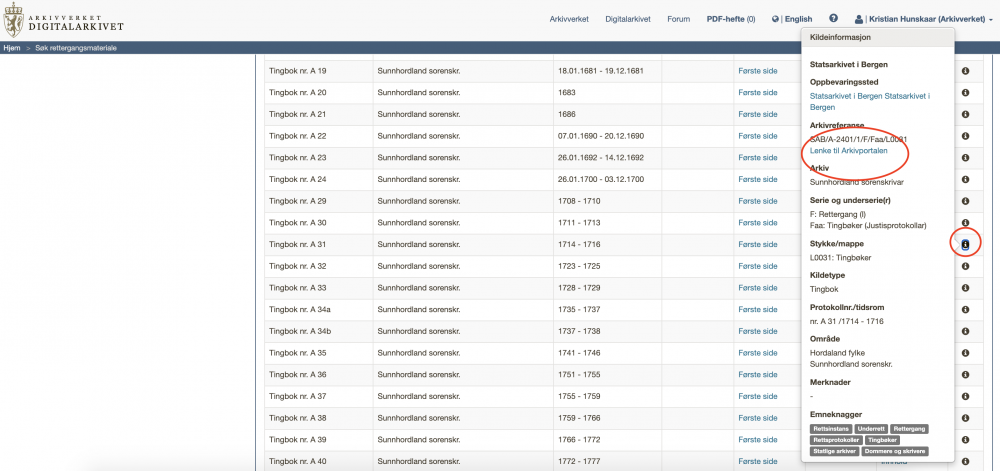Open info icon for Tingbok nr. A 36
This screenshot has height=471, width=1000.
(x=965, y=374)
